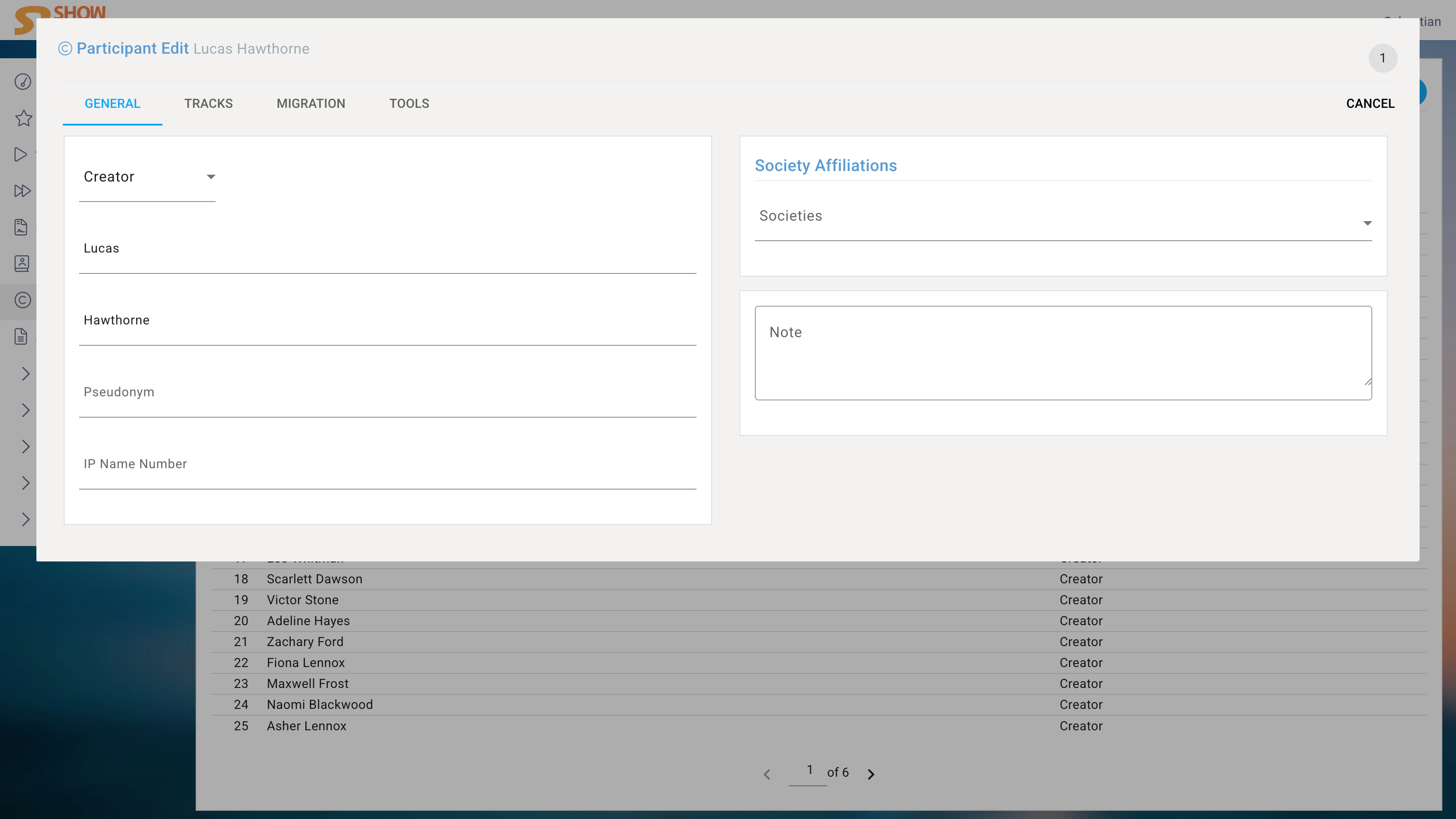Go to the next page arrow
This screenshot has height=819, width=1456.
871,774
